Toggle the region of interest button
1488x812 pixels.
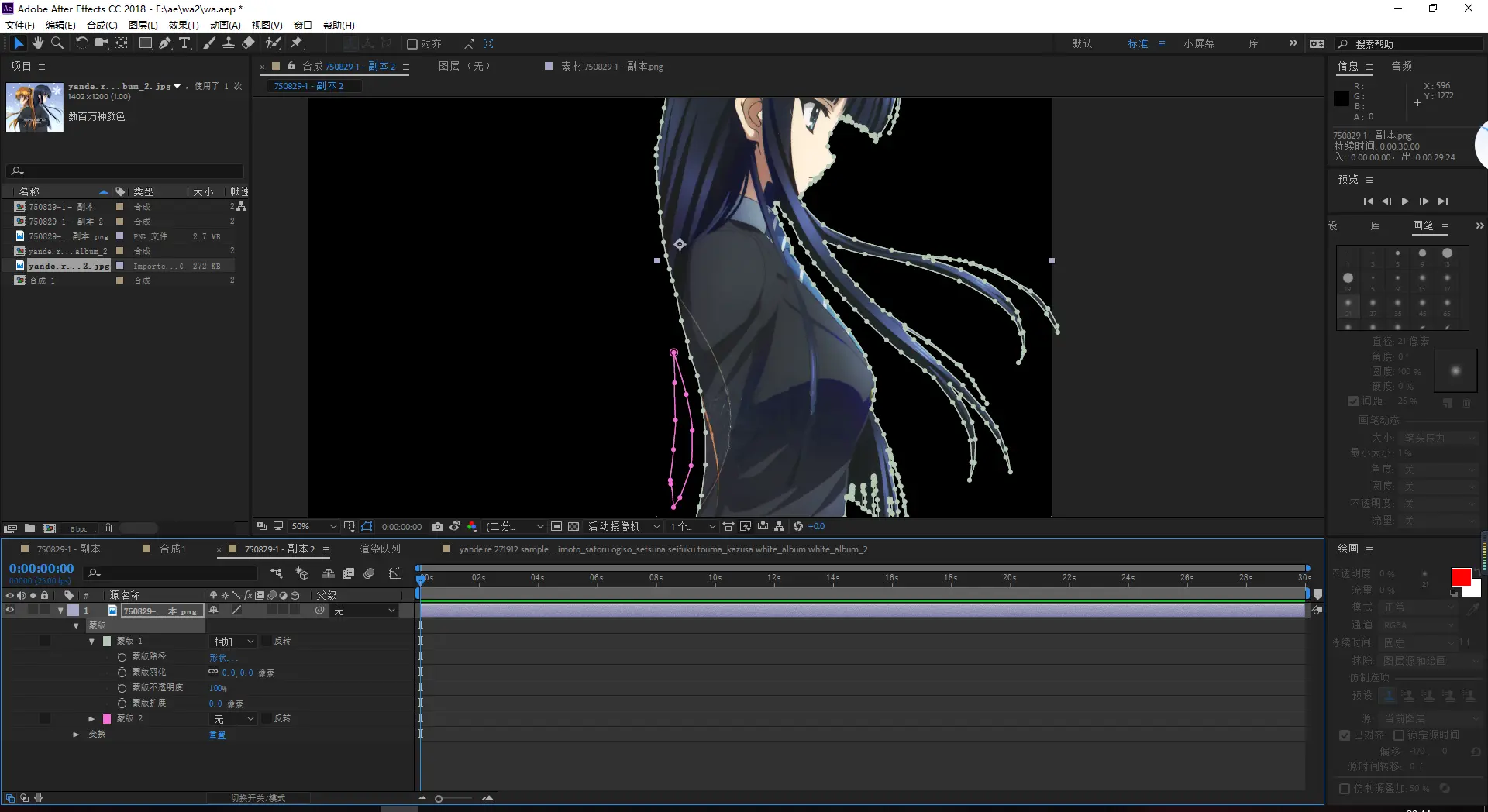[556, 527]
